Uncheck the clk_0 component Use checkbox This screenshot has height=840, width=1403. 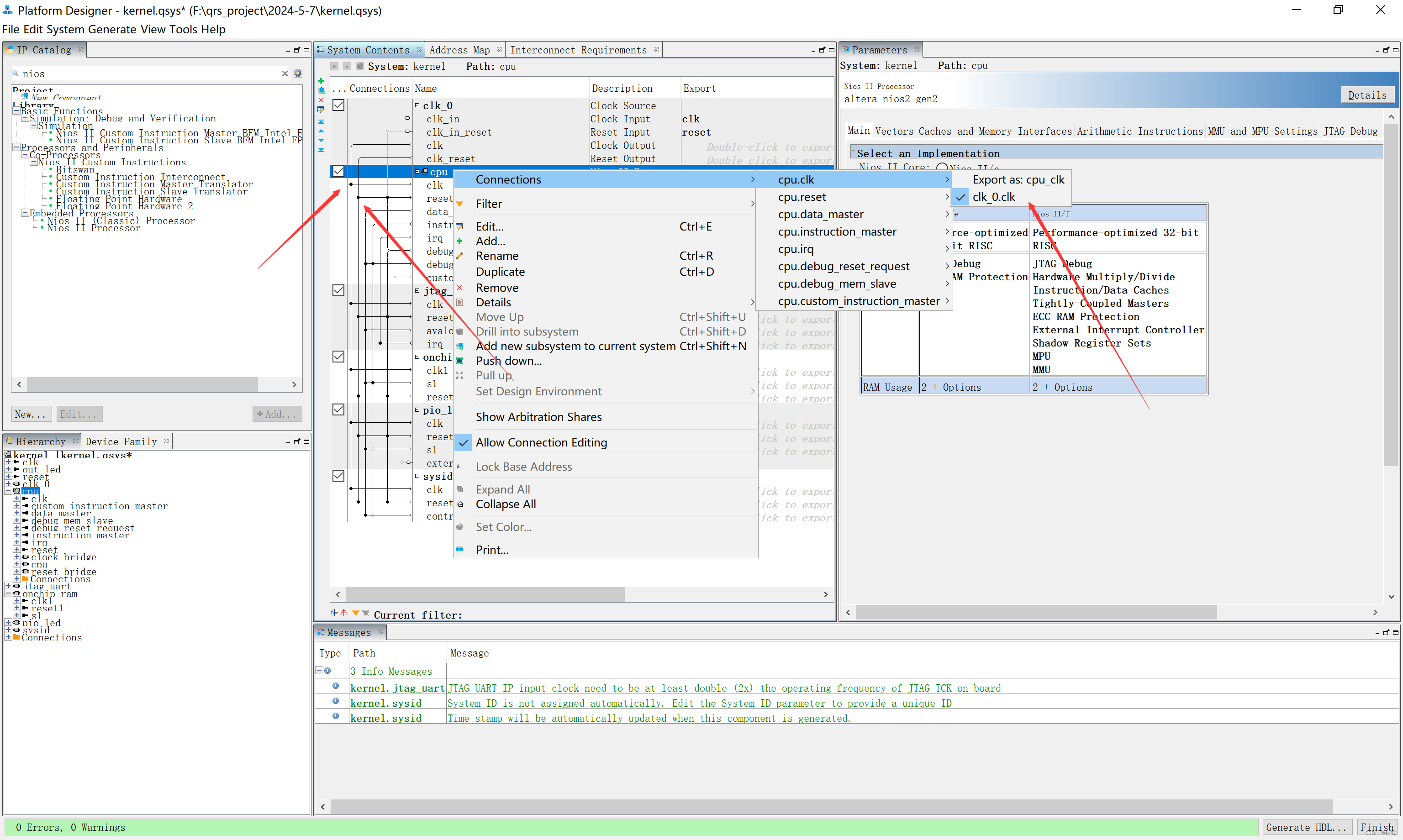pos(338,105)
